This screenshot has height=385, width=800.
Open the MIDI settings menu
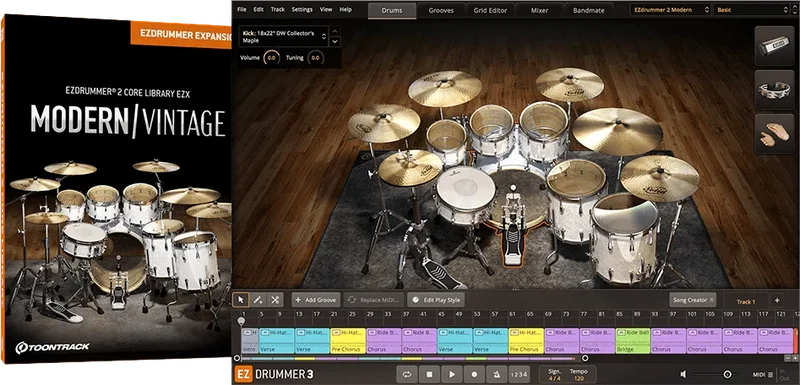763,375
